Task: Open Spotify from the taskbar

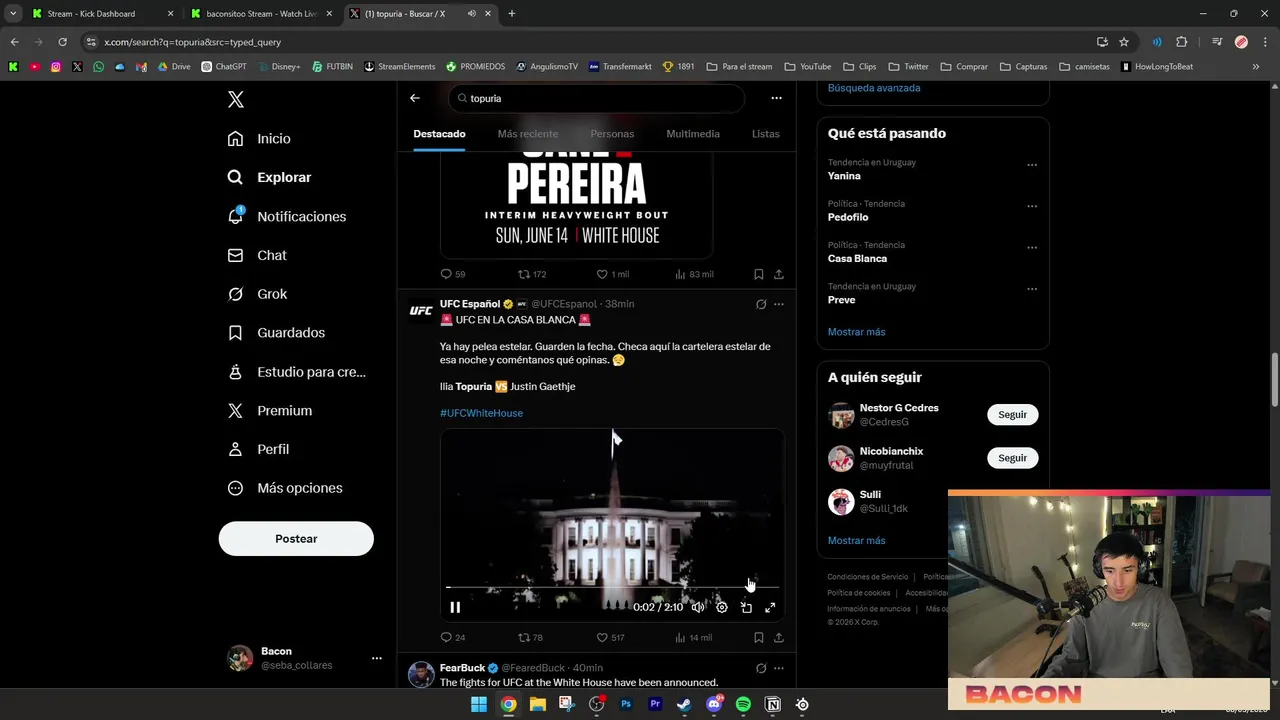Action: point(743,704)
